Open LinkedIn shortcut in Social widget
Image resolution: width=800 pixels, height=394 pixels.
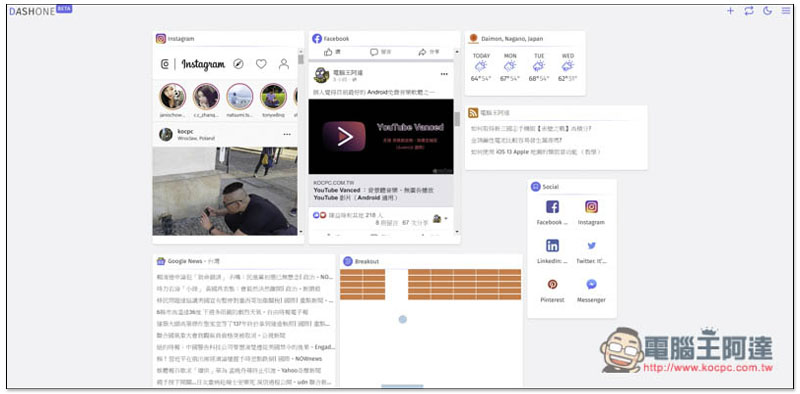(552, 251)
